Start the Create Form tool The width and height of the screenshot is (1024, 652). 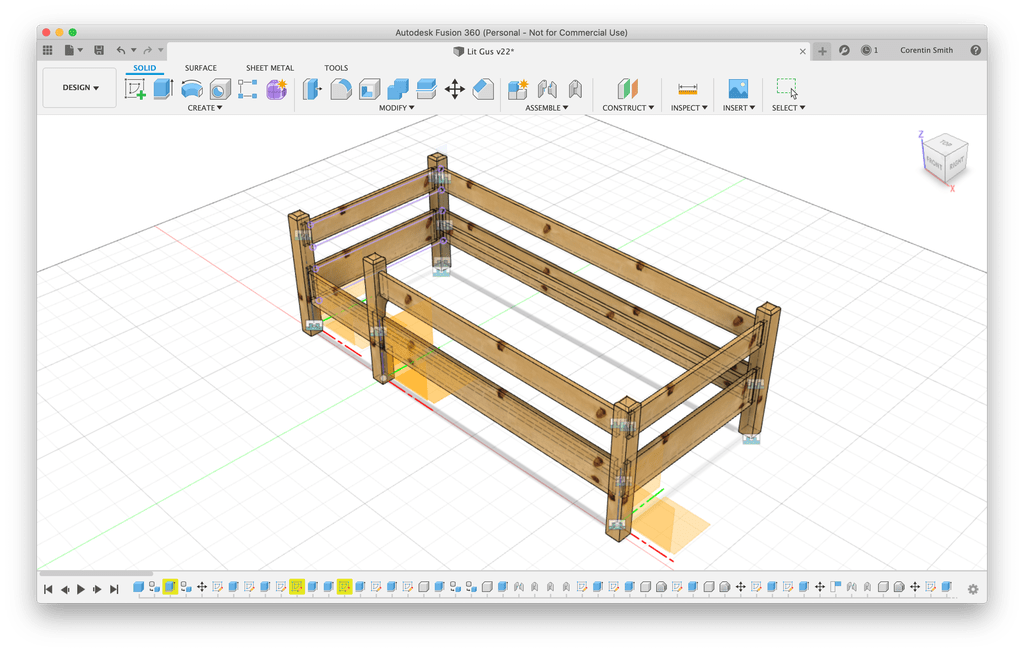tap(276, 89)
